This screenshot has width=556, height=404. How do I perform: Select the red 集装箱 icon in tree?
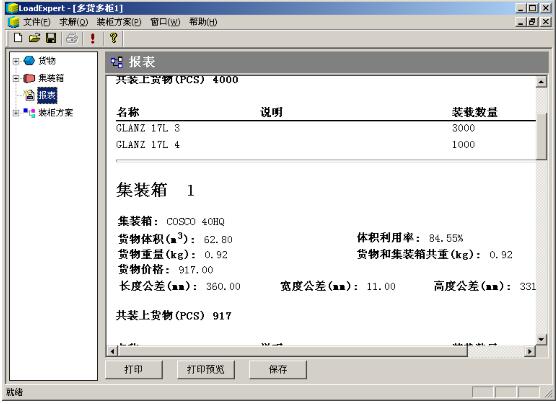tap(29, 78)
